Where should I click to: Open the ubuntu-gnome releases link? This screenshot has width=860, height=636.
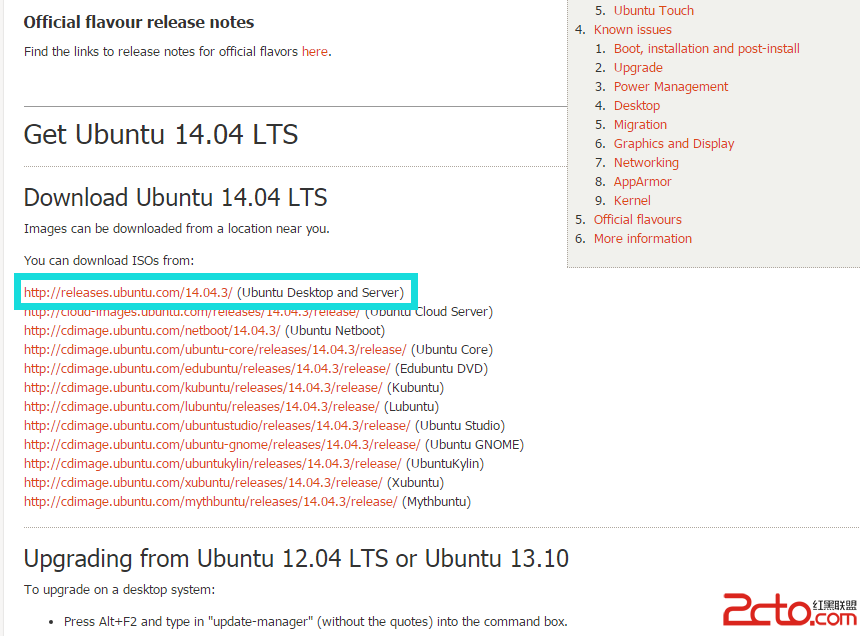[x=222, y=445]
